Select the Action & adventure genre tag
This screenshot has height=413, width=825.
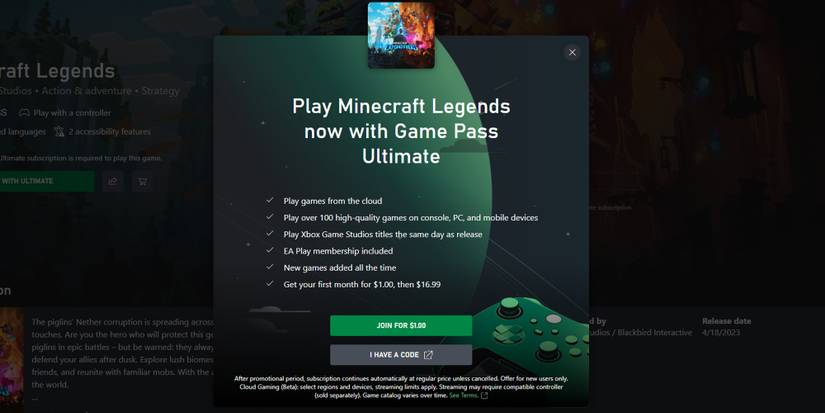click(87, 91)
